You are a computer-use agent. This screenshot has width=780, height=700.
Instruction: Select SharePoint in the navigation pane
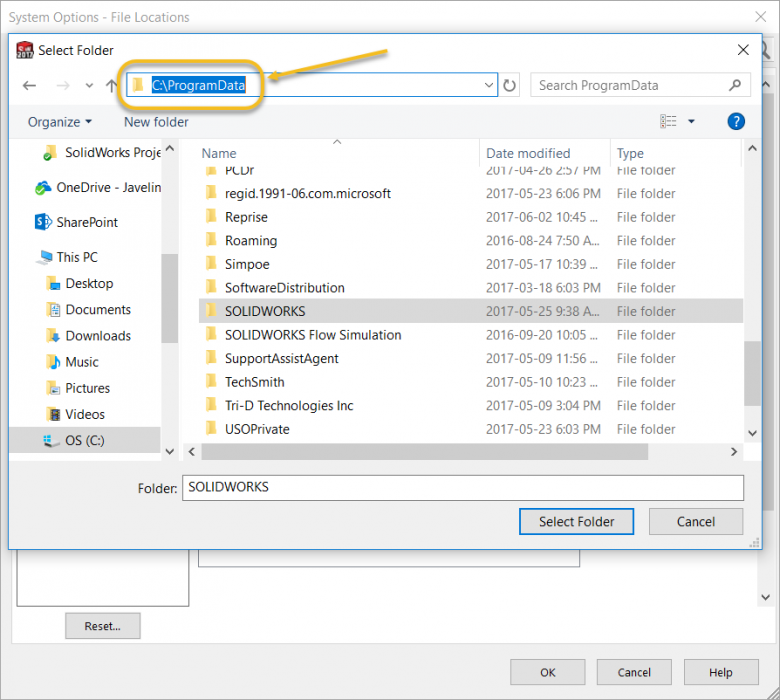pos(76,222)
